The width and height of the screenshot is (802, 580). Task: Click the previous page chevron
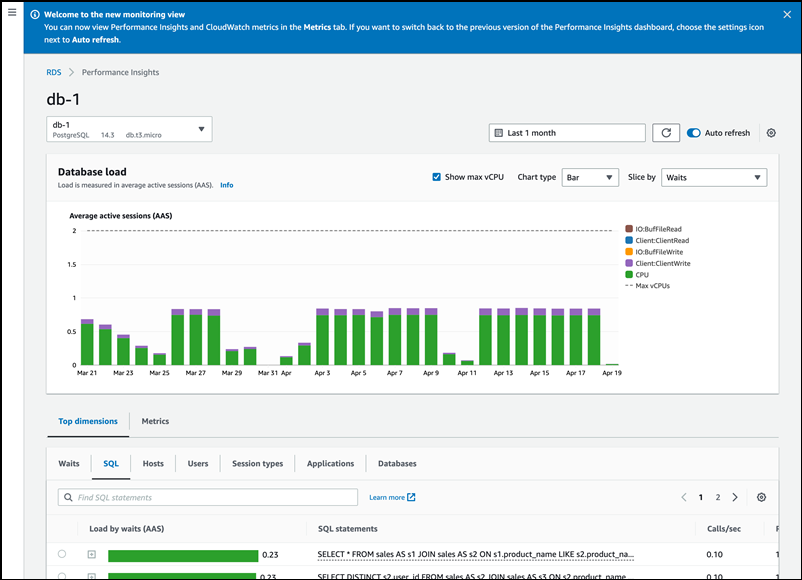[683, 497]
